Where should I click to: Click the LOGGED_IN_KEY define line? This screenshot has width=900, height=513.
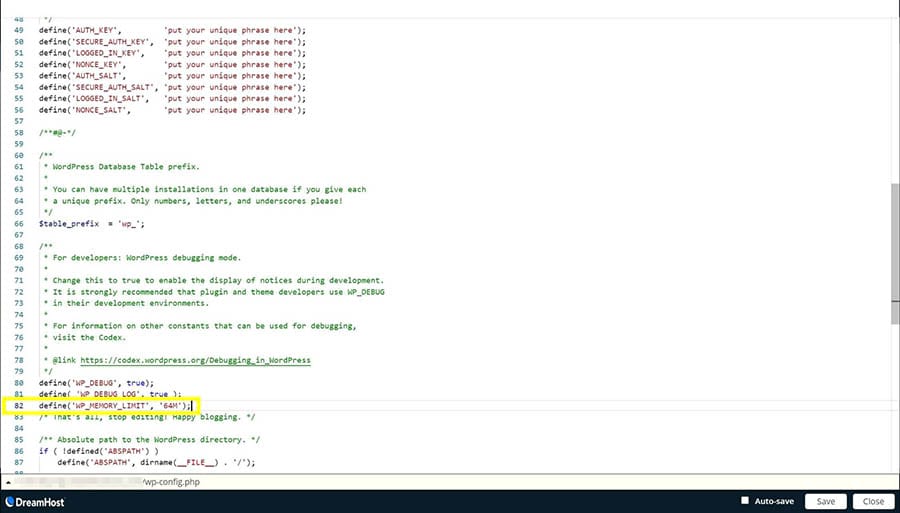click(172, 53)
